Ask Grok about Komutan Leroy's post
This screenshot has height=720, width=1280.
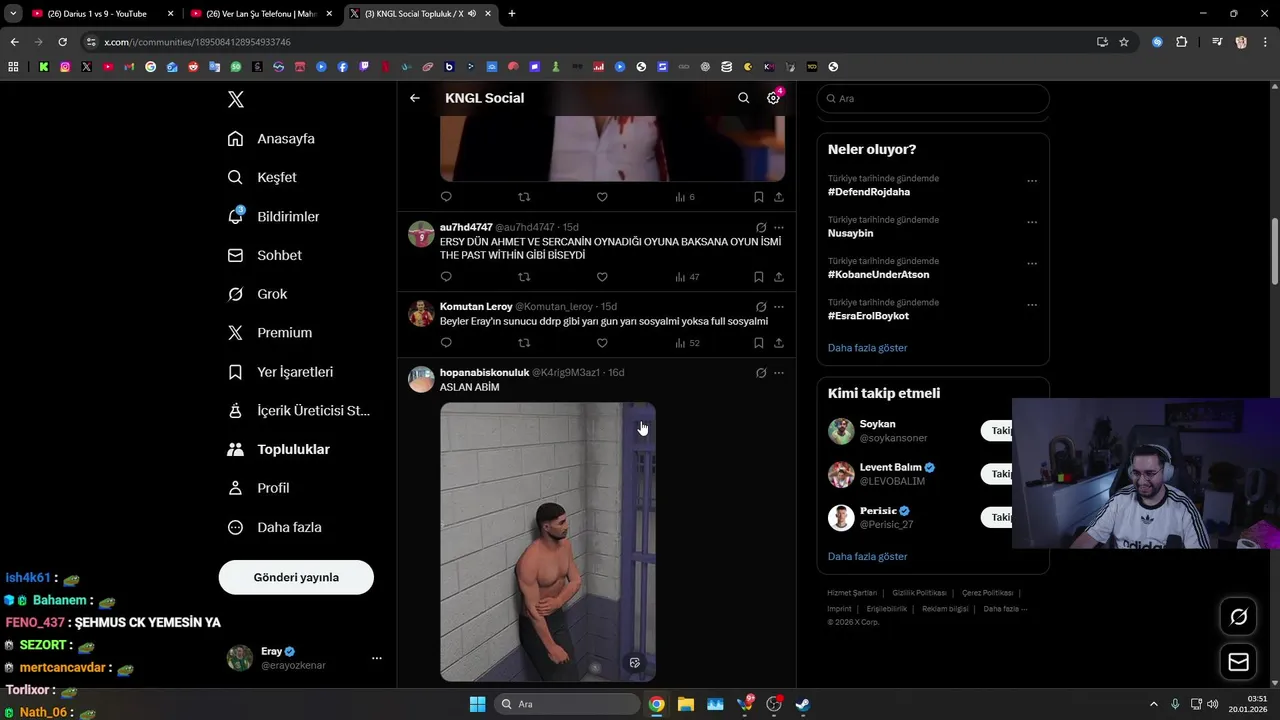761,307
